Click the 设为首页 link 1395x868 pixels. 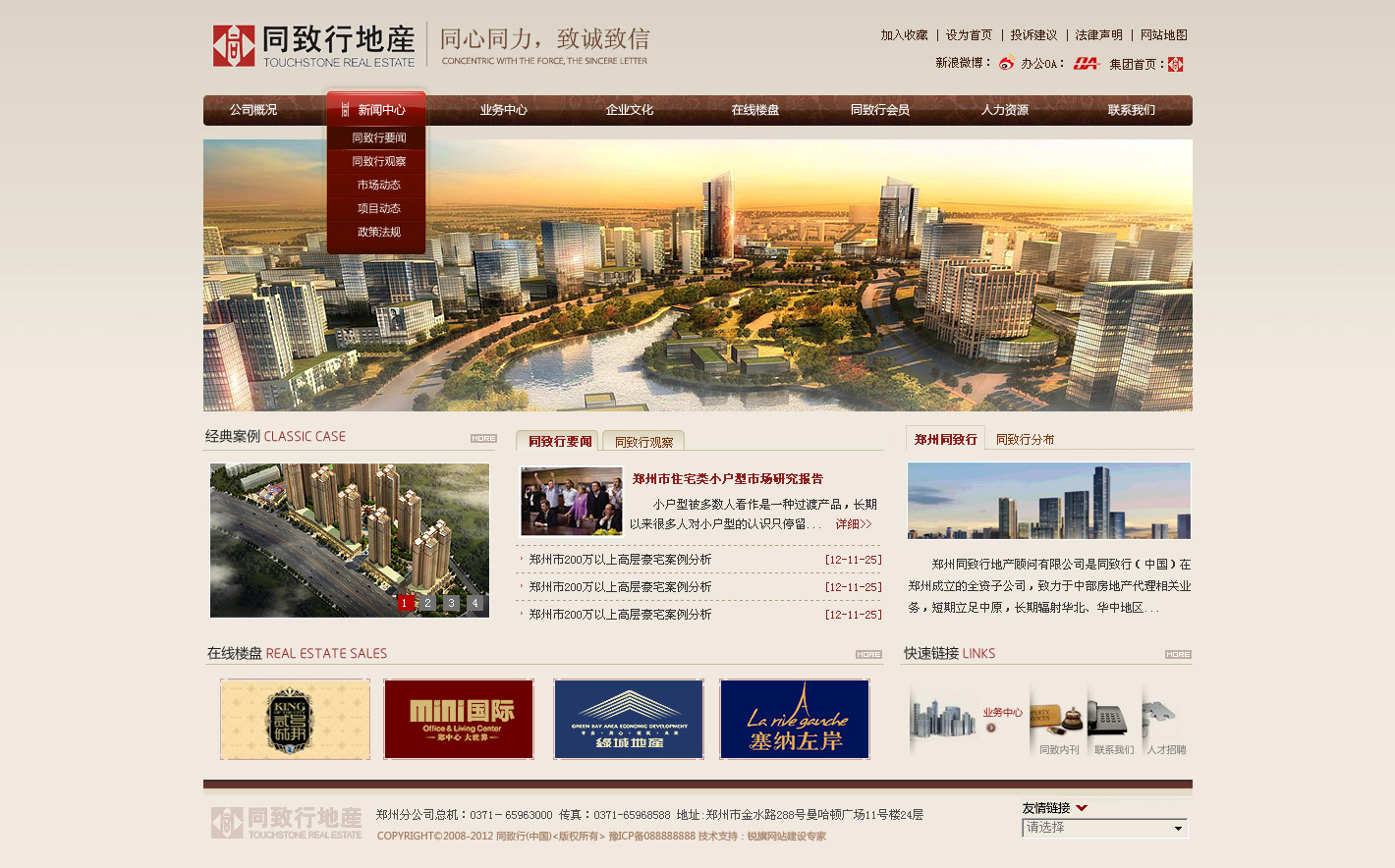point(970,35)
